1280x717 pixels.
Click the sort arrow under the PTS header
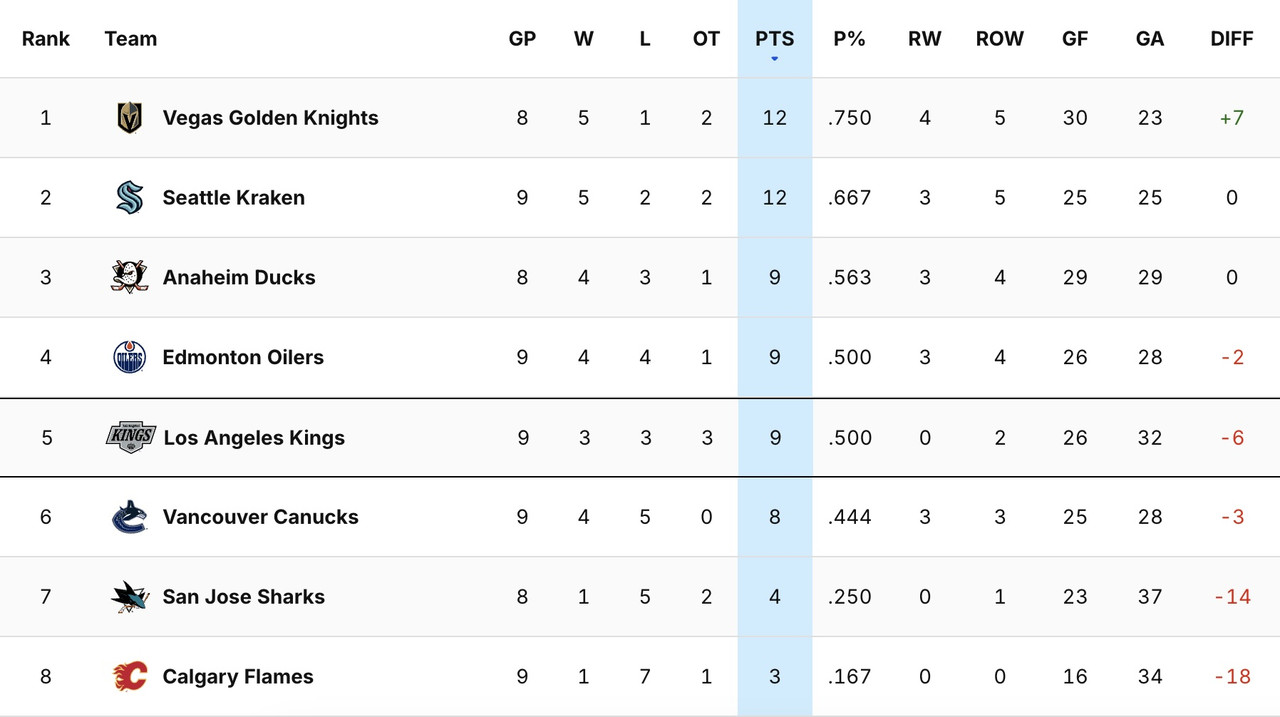click(774, 58)
